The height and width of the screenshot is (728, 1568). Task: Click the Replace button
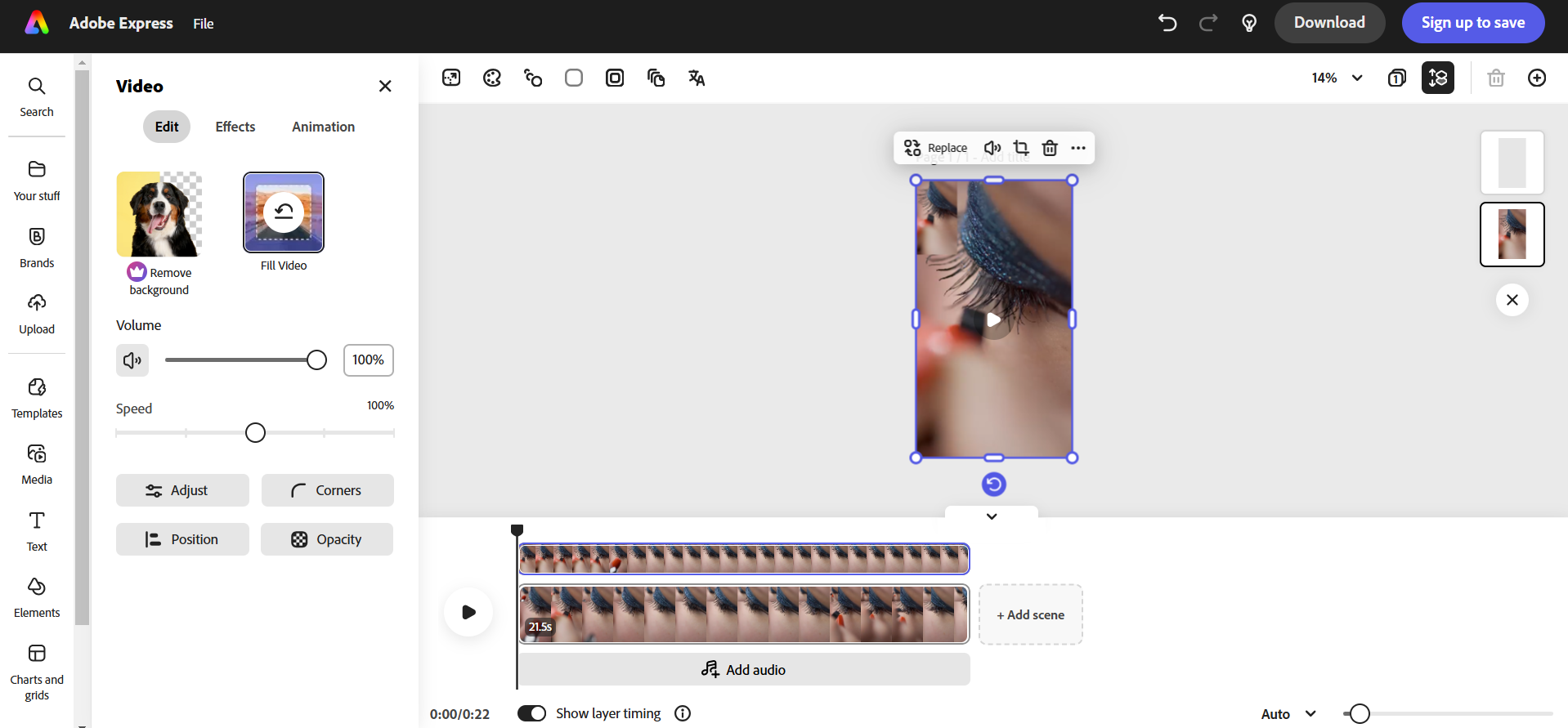pos(935,148)
